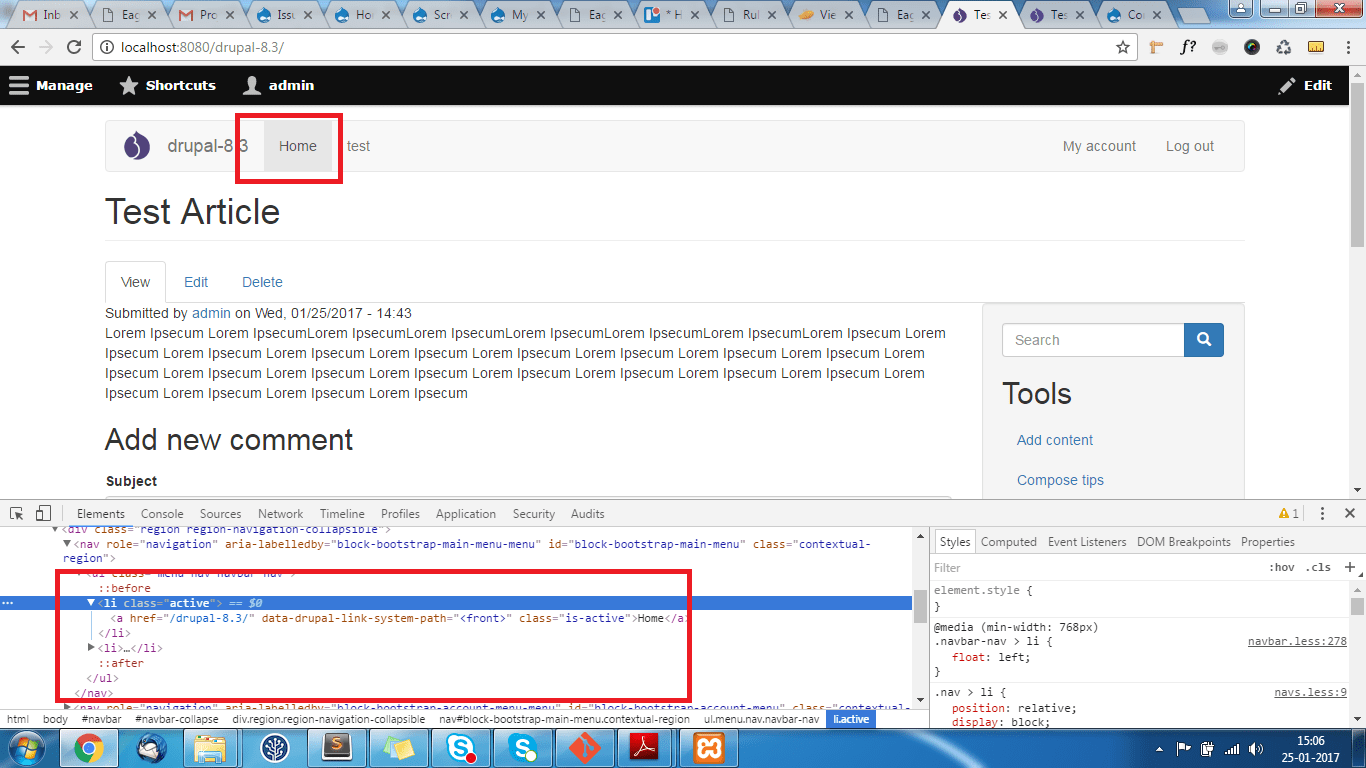Screen dimensions: 1366x768
Task: Toggle the .cls class editor
Action: click(x=1320, y=567)
